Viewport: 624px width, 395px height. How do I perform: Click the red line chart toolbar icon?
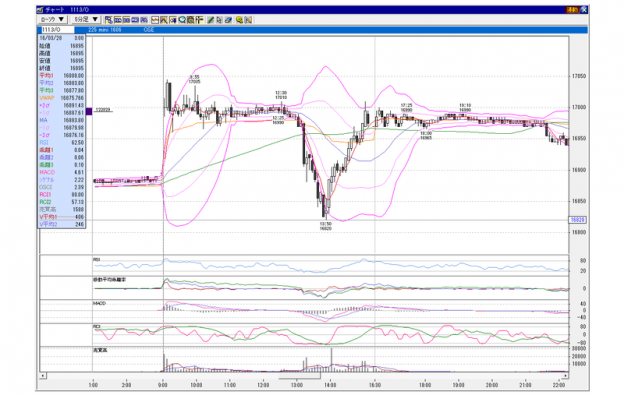[155, 20]
